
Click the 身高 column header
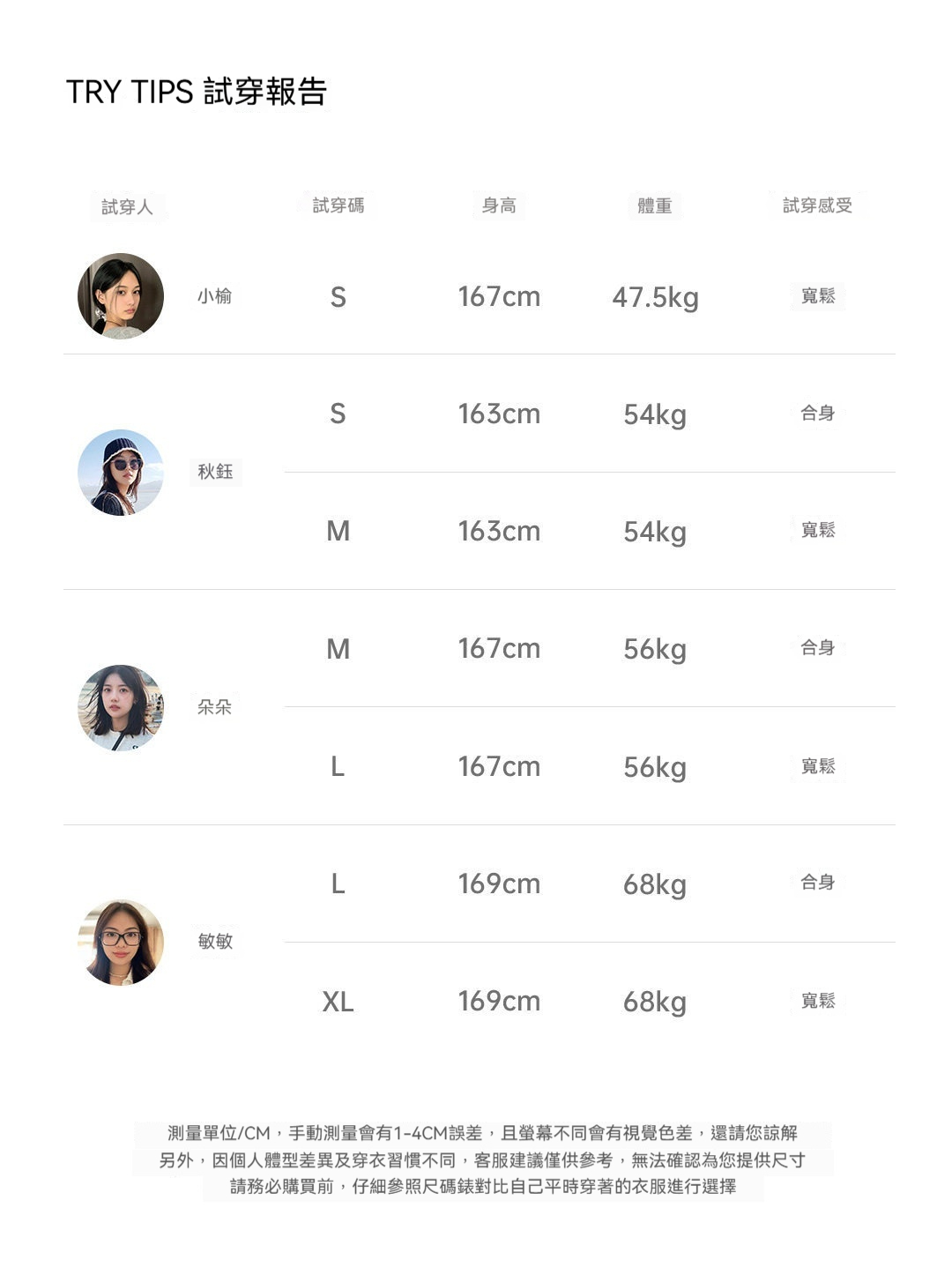499,205
